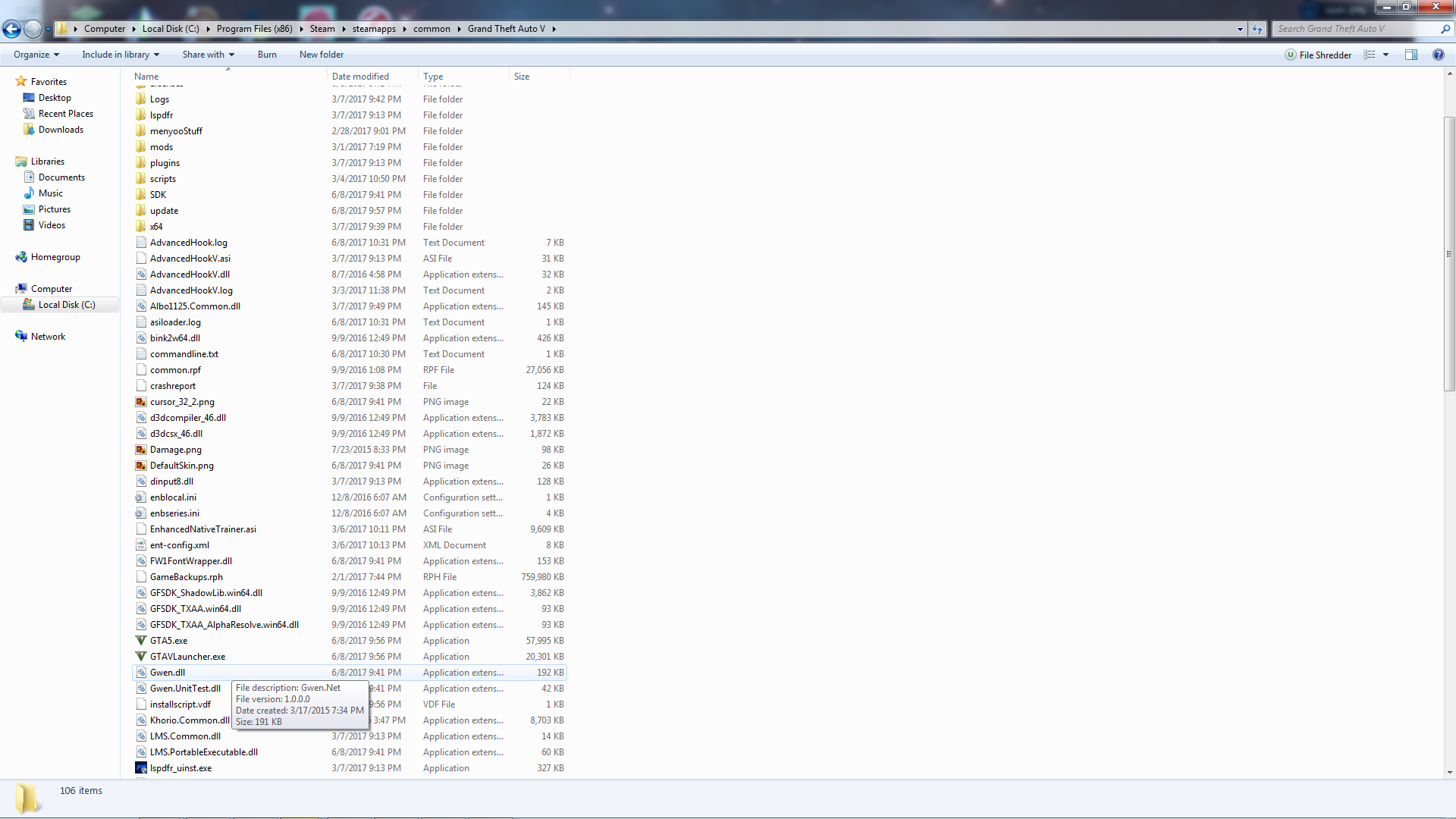Viewport: 1456px width, 819px height.
Task: Click the Back navigation arrow
Action: pos(12,29)
